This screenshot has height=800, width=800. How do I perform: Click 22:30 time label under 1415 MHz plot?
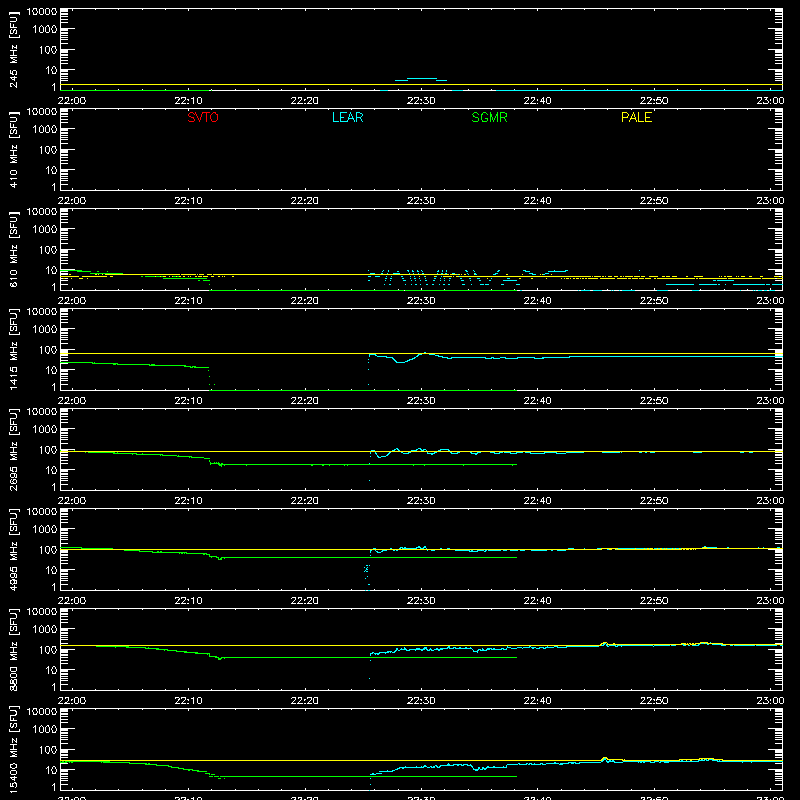(421, 401)
